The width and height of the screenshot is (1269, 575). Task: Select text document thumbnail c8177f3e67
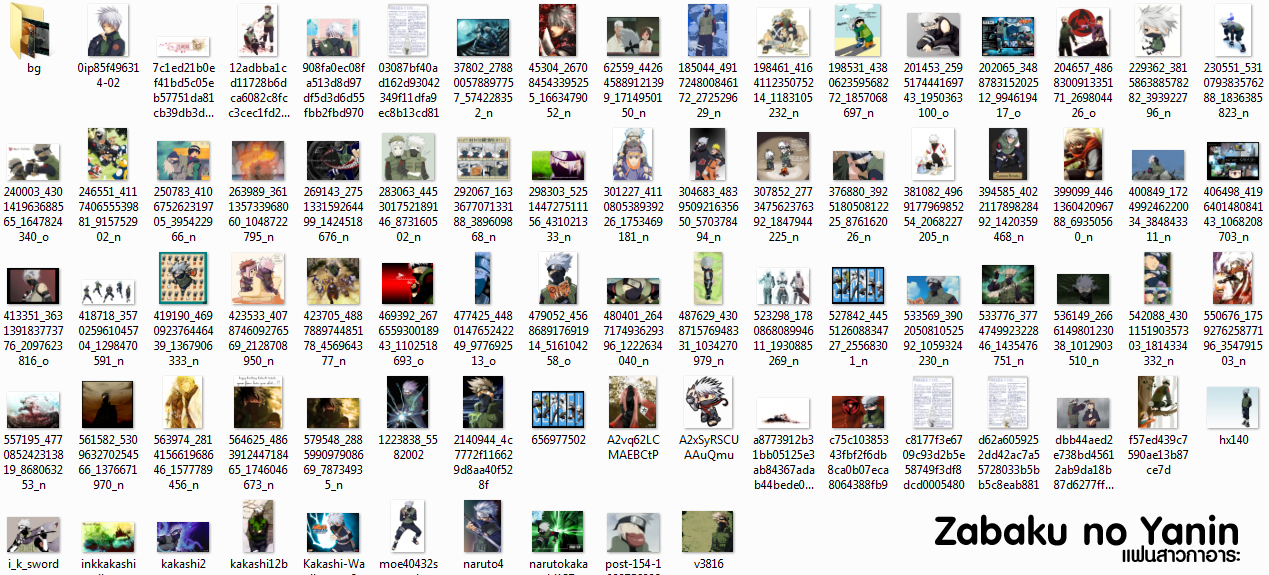pos(933,404)
